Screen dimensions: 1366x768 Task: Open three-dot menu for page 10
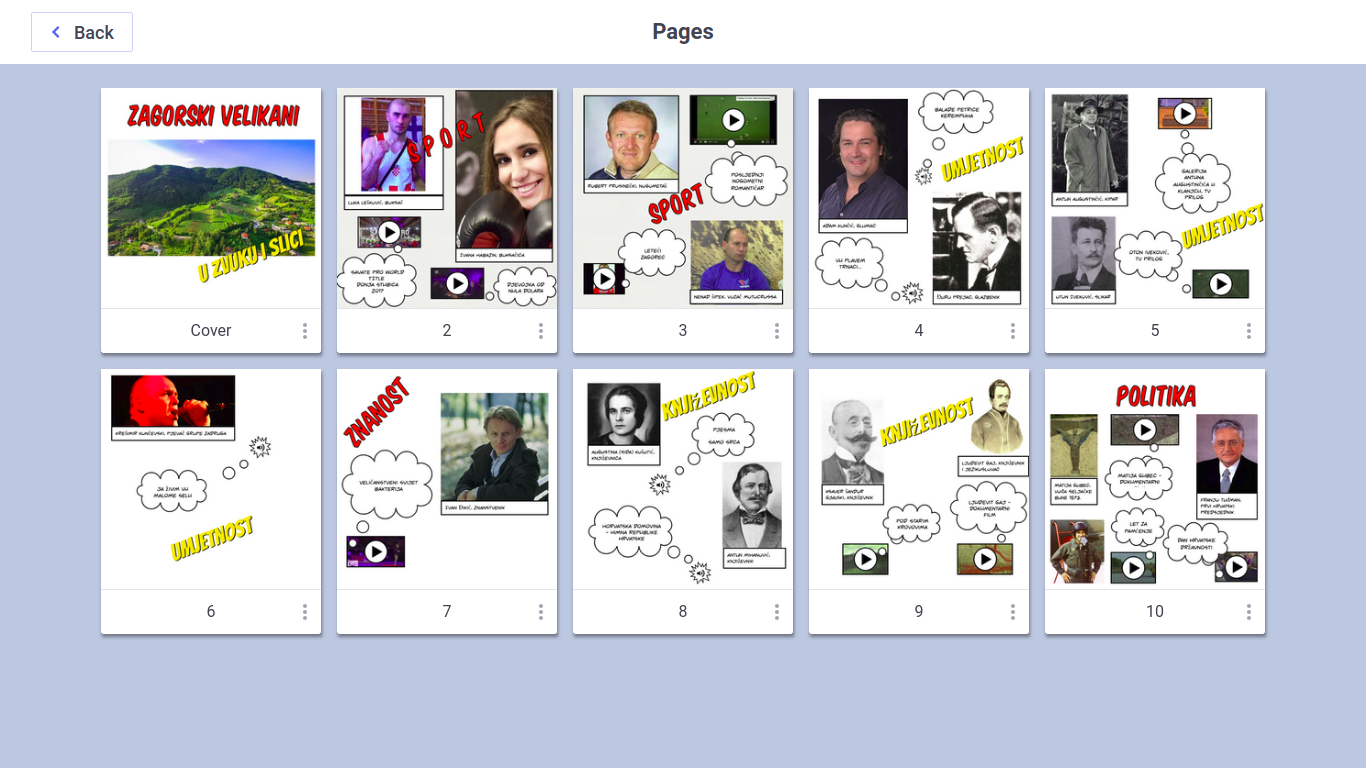click(1249, 612)
